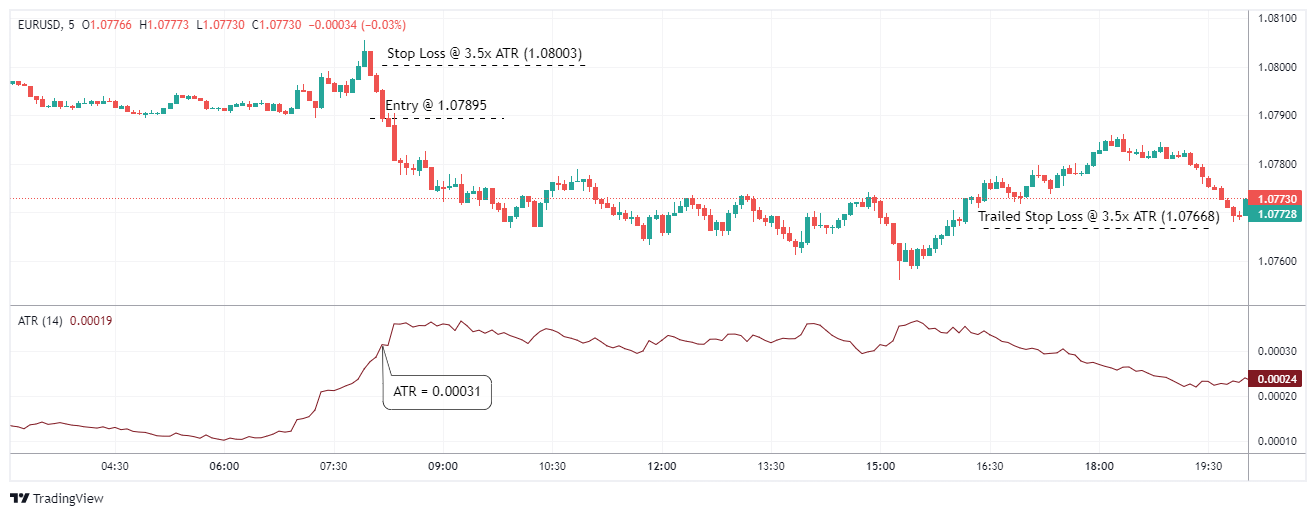The height and width of the screenshot is (516, 1316).
Task: Click the 'ATR = 0.00031' callout
Action: coord(438,392)
